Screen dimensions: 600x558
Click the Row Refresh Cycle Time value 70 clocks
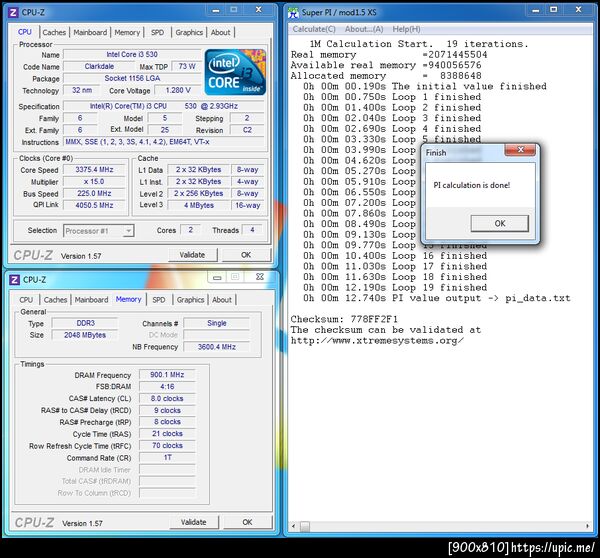click(167, 445)
